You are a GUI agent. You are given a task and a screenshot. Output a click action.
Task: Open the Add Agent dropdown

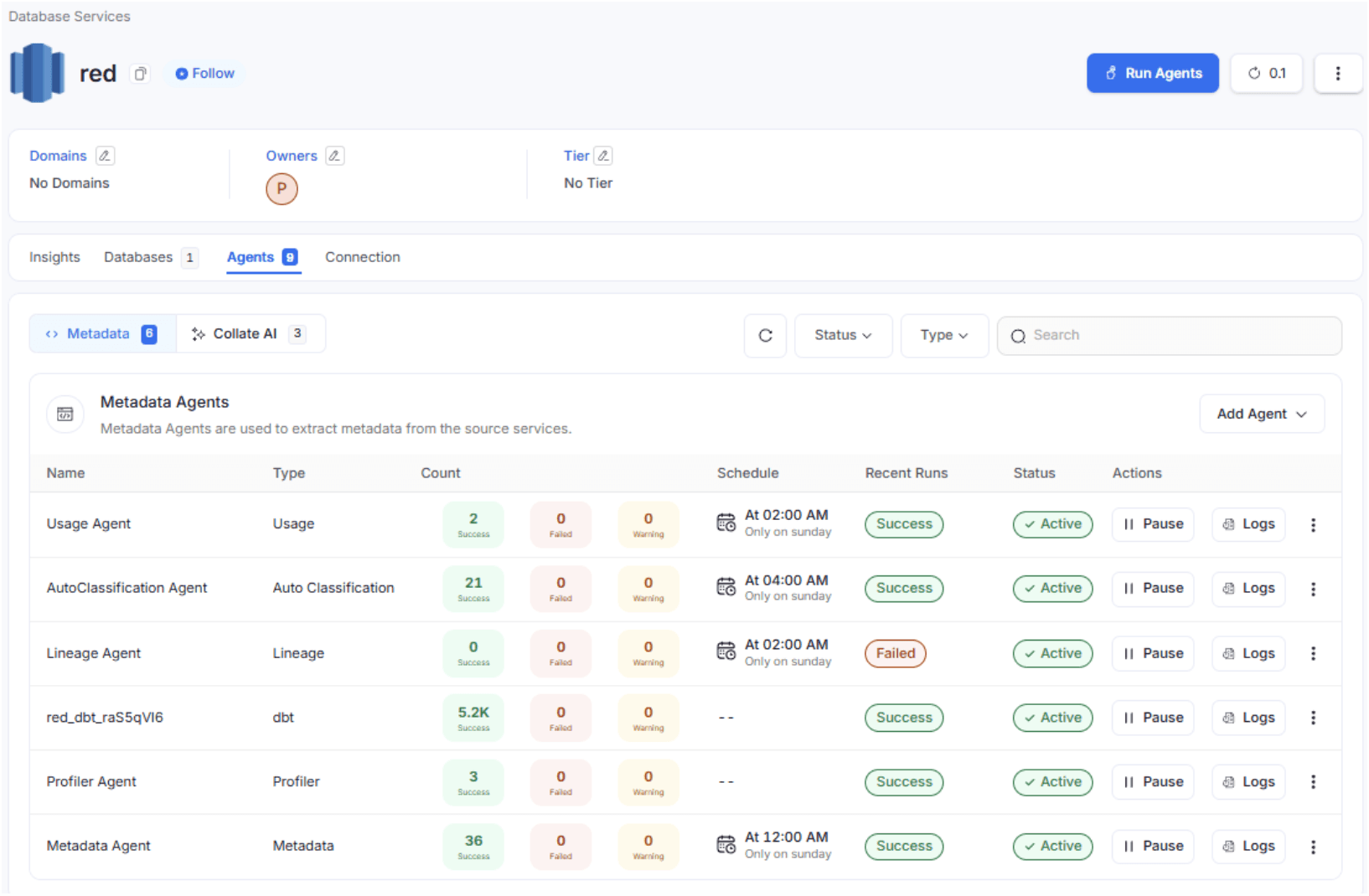click(x=1261, y=415)
